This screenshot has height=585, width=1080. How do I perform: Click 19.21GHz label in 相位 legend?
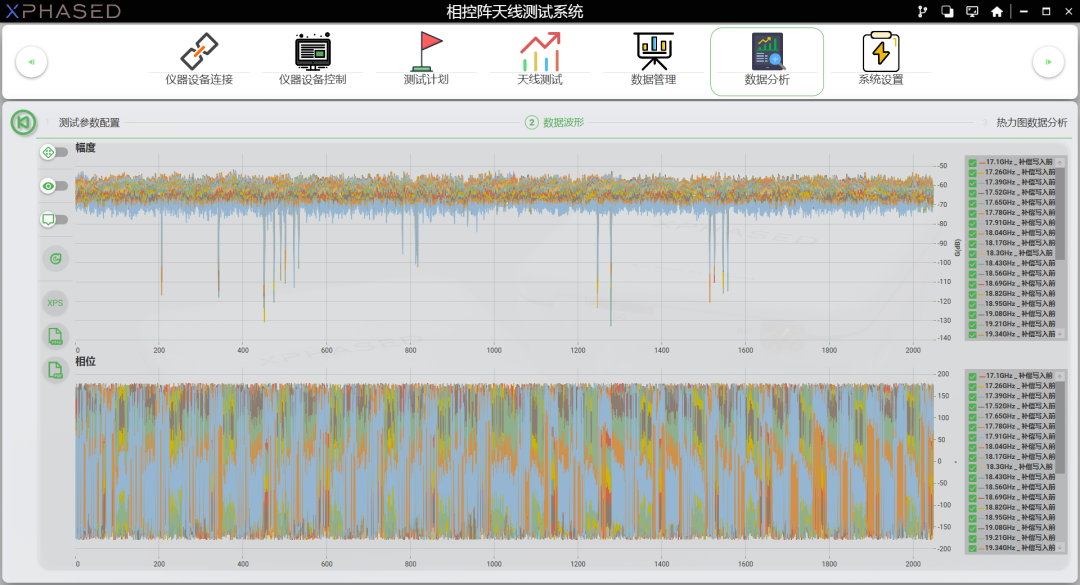[x=1019, y=538]
